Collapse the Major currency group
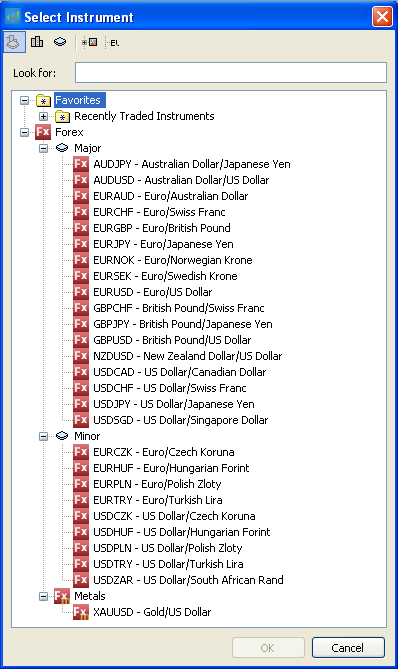The height and width of the screenshot is (669, 398). 44,148
